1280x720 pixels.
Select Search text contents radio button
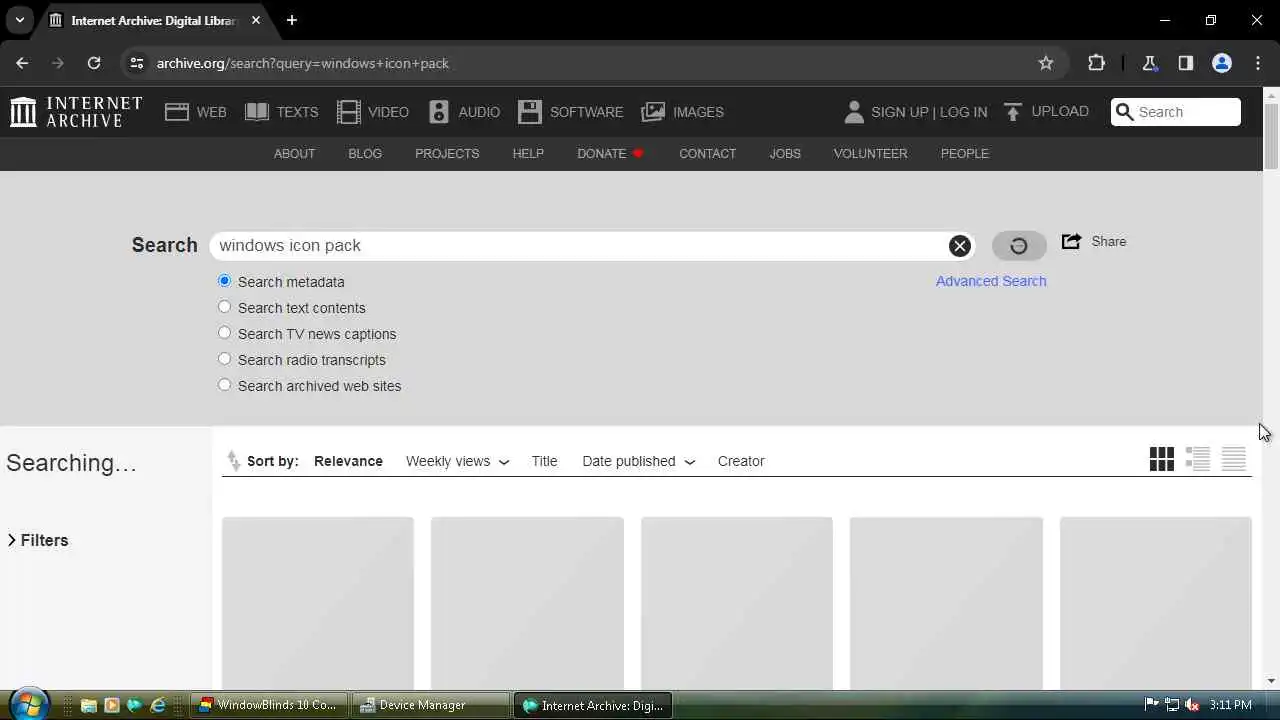(224, 307)
